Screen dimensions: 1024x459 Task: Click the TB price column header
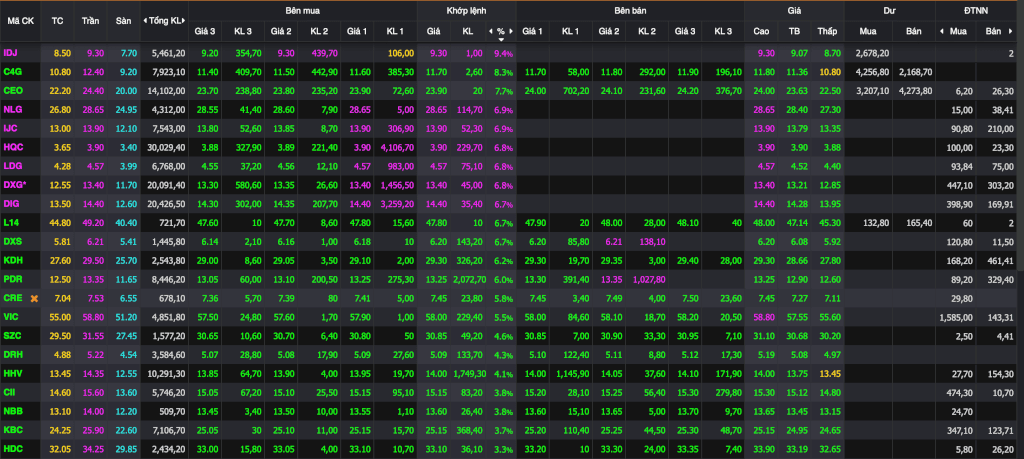(794, 31)
